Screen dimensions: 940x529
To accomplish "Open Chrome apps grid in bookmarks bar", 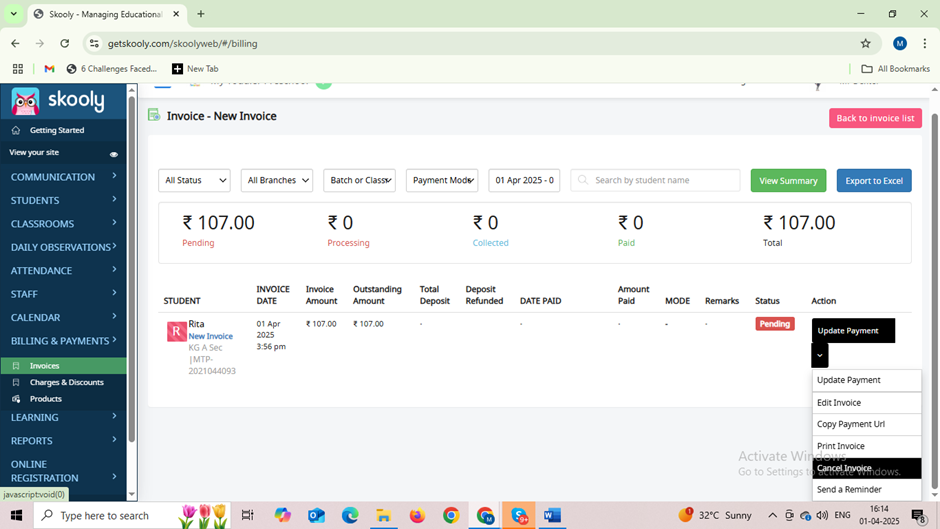I will (x=18, y=69).
